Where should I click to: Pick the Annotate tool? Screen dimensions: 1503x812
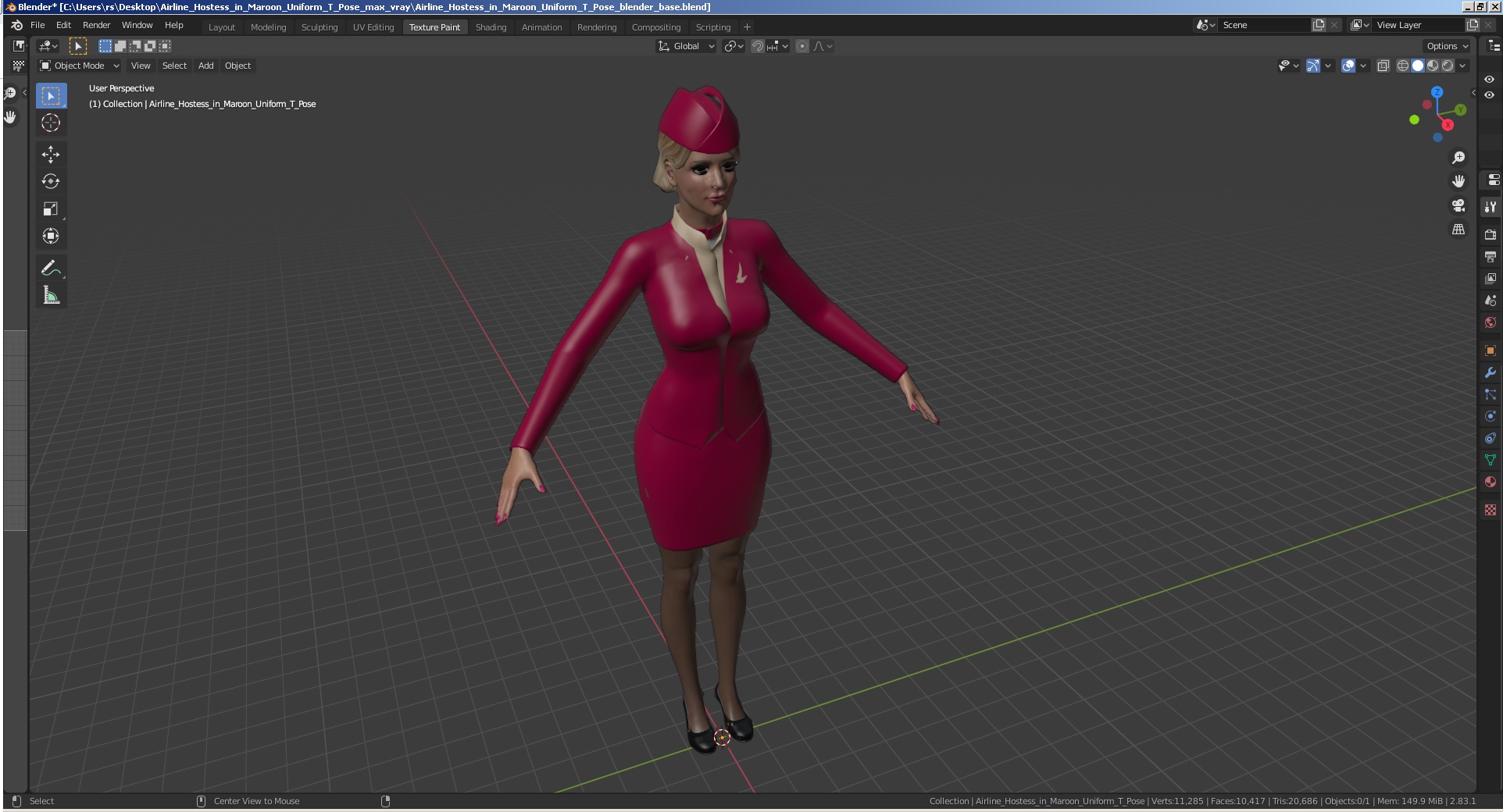(x=51, y=268)
